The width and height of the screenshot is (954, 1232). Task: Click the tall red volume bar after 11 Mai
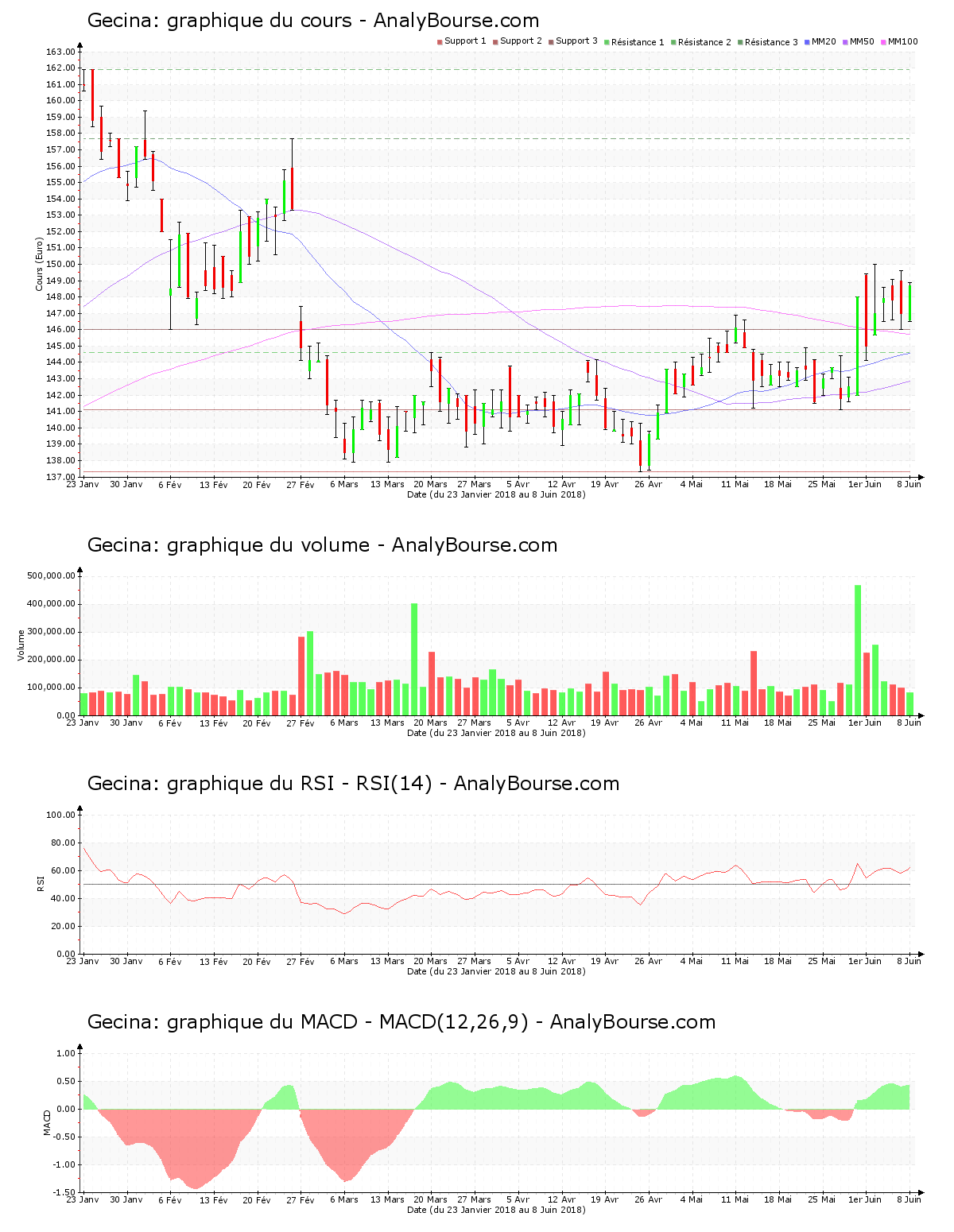[x=754, y=684]
